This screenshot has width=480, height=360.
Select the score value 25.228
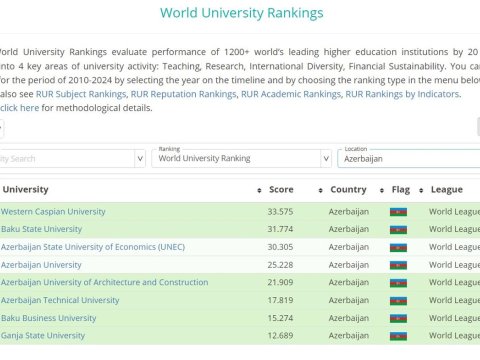(280, 265)
